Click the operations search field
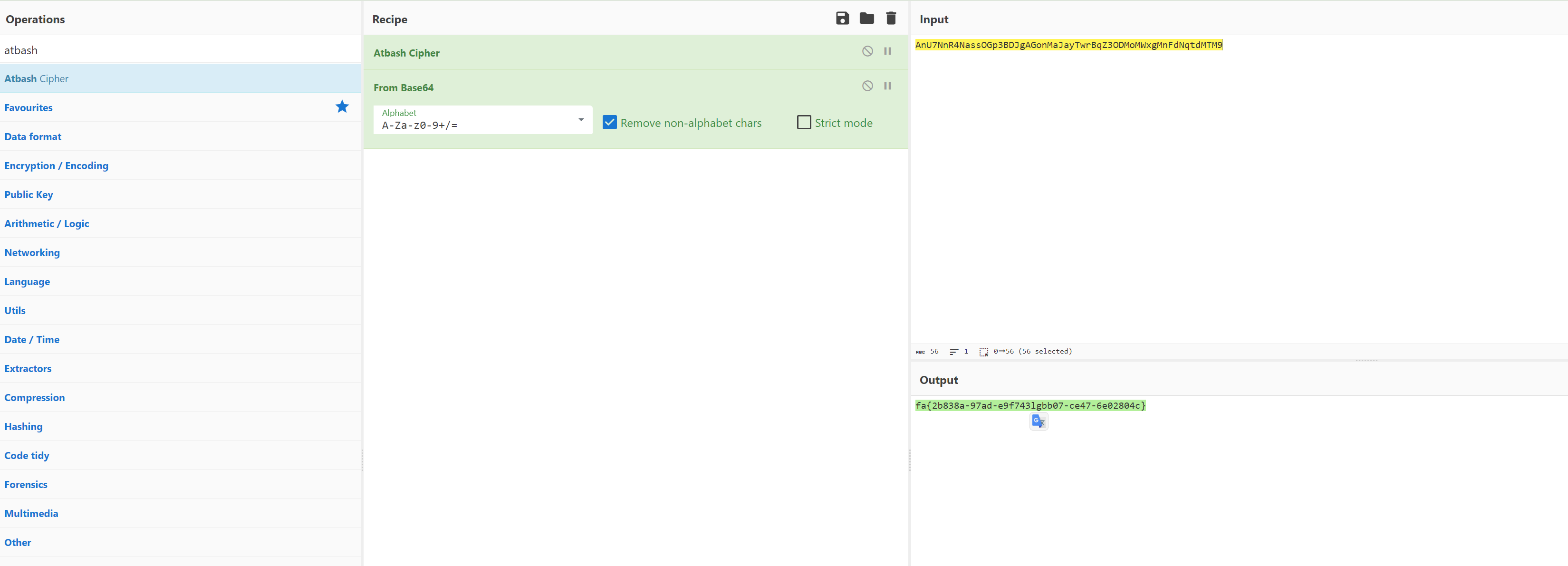 tap(180, 50)
